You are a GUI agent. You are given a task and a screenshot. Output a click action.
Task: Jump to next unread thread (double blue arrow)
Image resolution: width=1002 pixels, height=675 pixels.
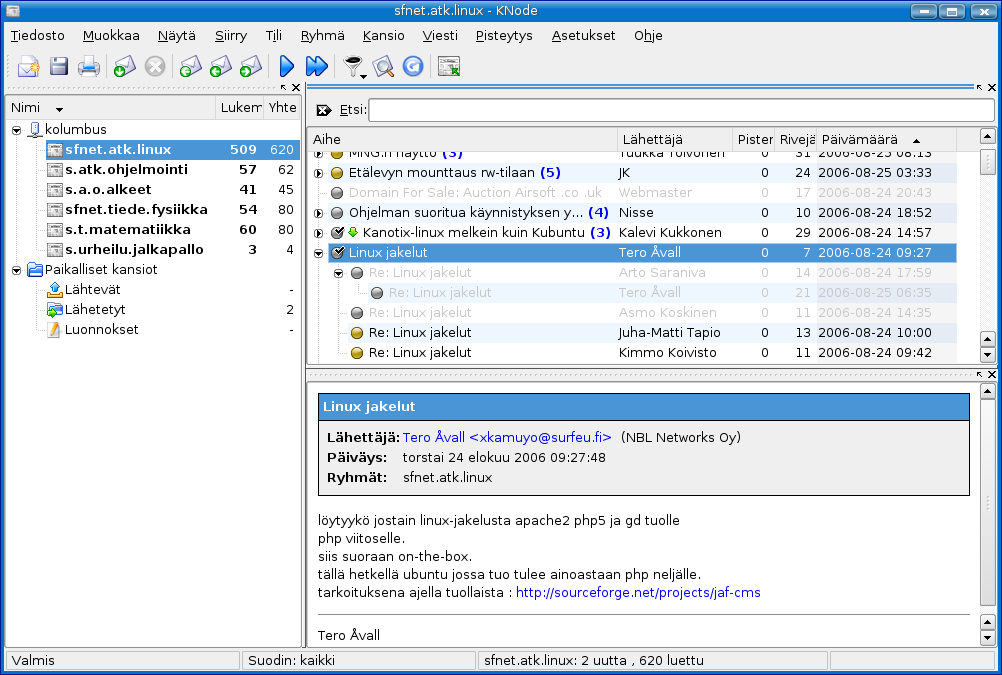316,67
